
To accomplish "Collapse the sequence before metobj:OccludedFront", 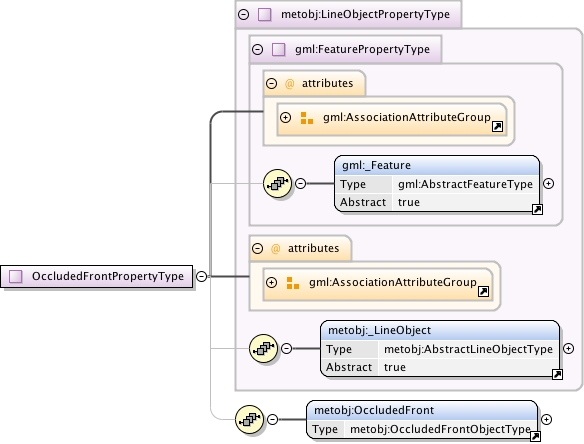I will pos(273,419).
